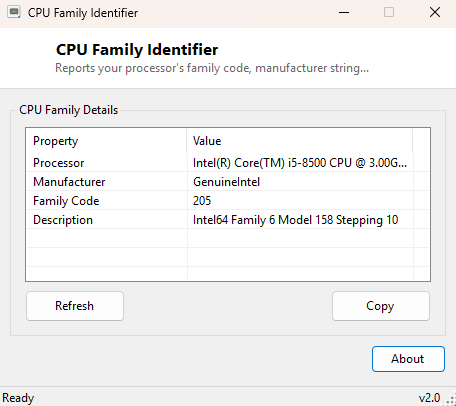
Task: Click the Reports your processor's subtitle text
Action: point(212,68)
